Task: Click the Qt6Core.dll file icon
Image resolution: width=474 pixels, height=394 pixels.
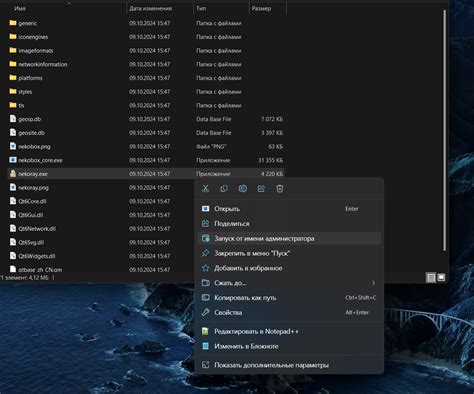Action: (x=13, y=201)
